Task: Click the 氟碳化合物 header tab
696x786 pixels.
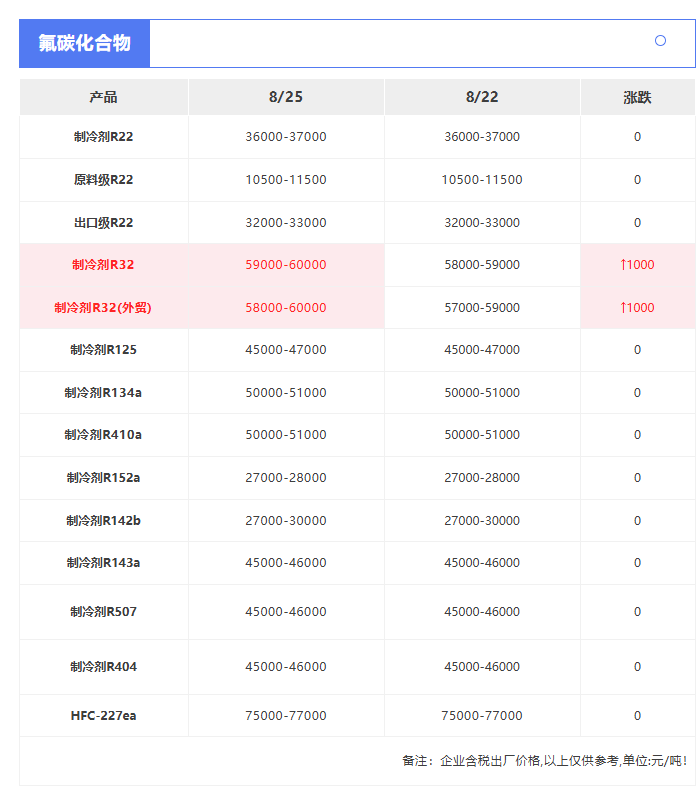Action: click(x=84, y=43)
